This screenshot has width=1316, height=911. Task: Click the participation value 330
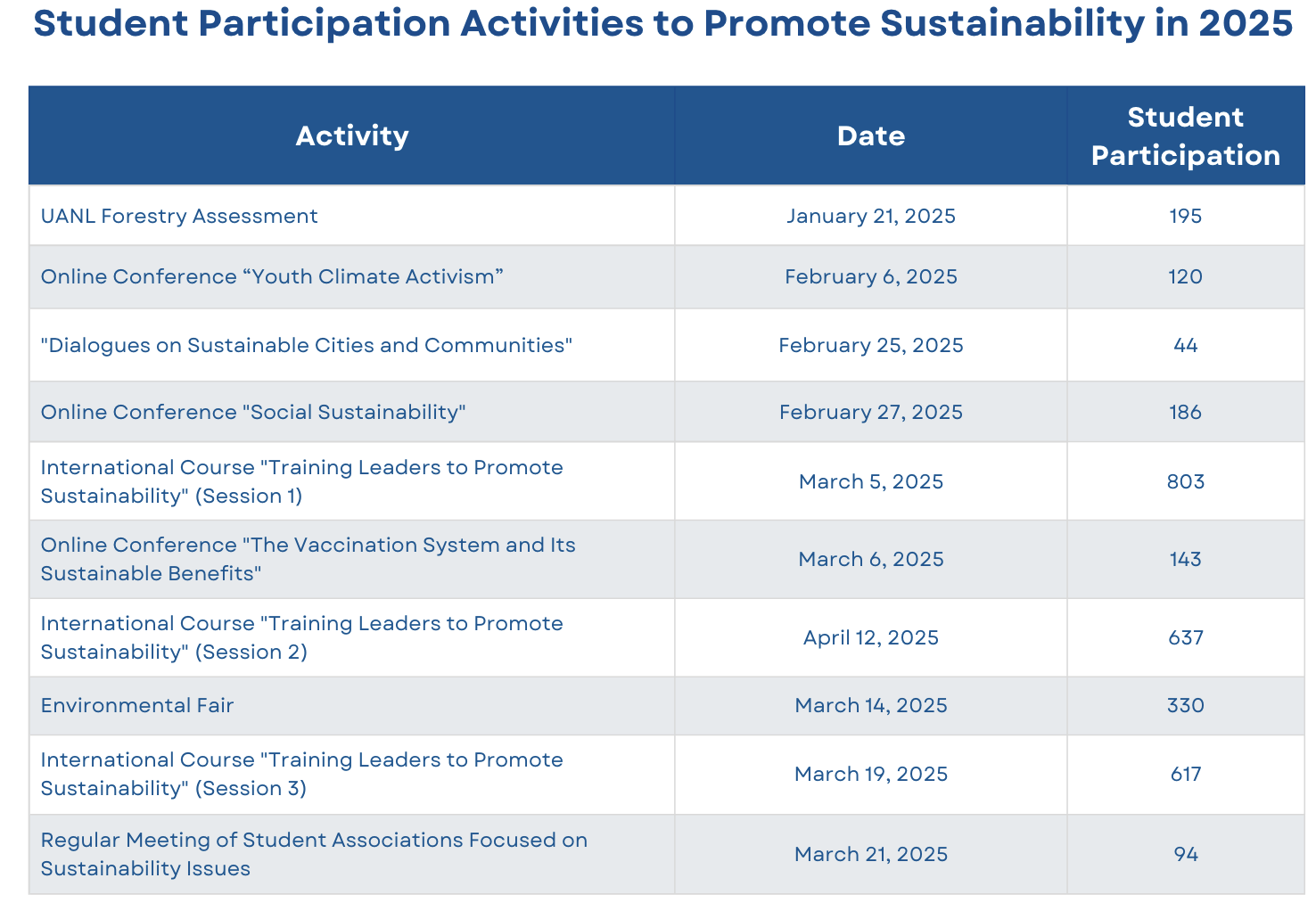click(1186, 705)
